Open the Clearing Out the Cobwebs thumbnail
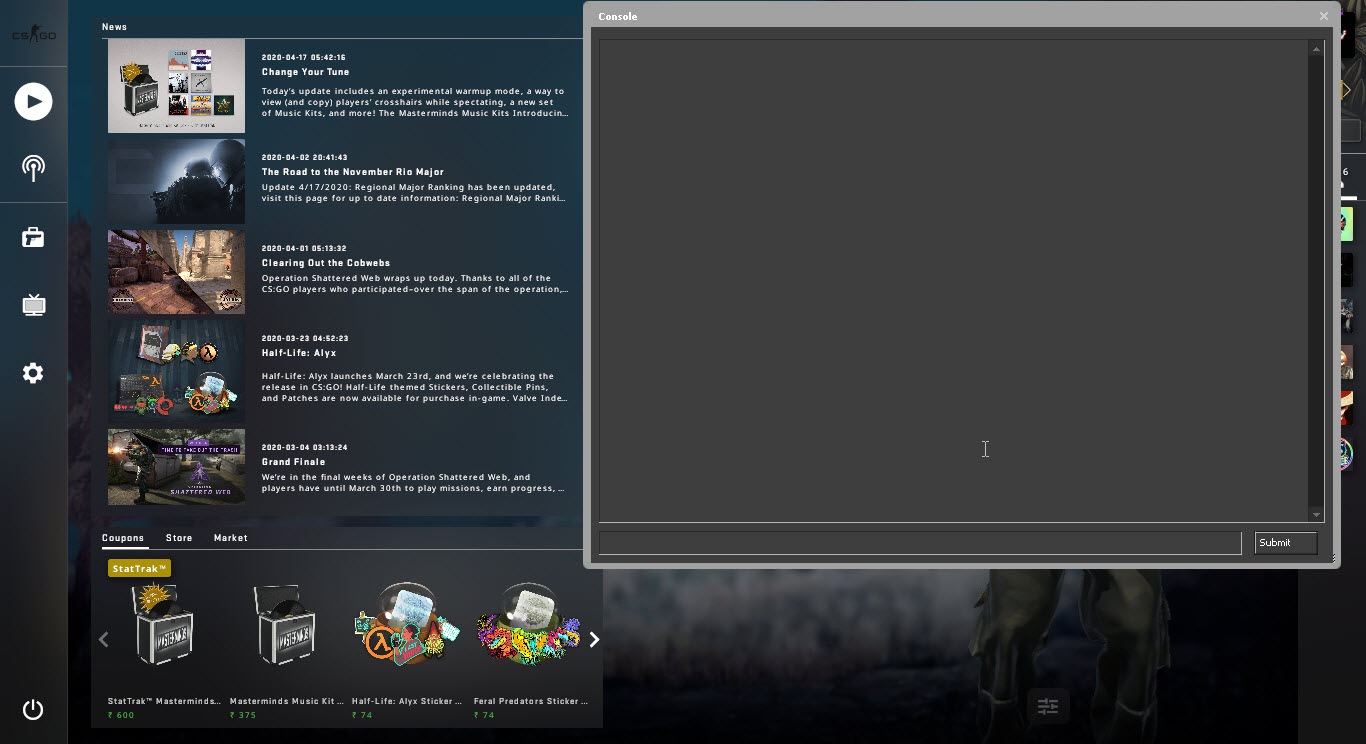The image size is (1366, 744). click(176, 272)
